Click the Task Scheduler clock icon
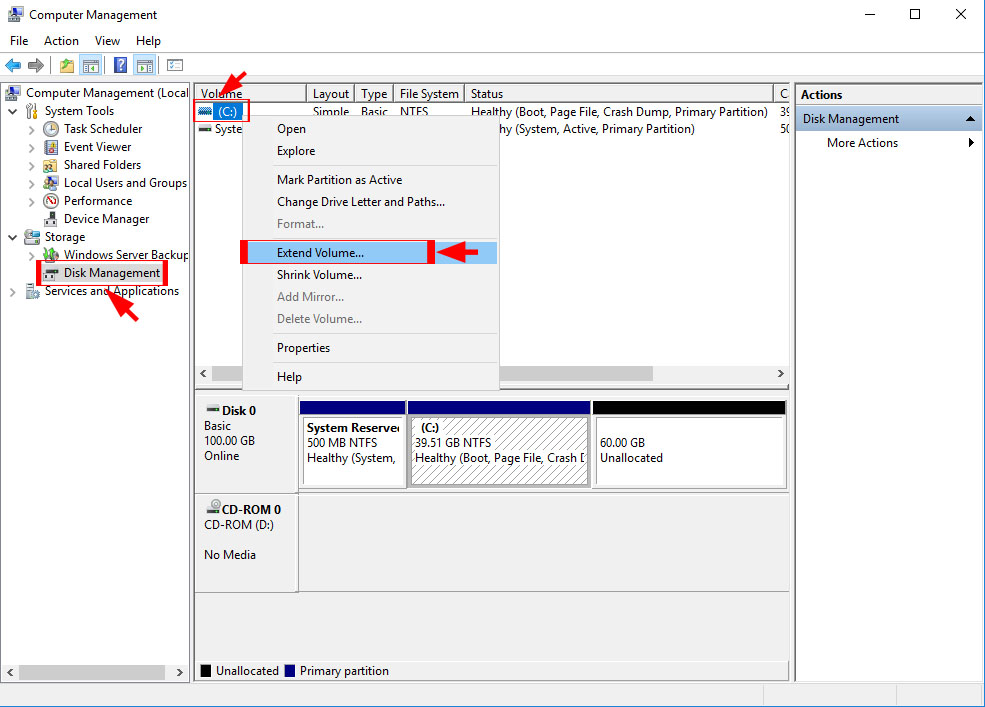985x707 pixels. (51, 129)
